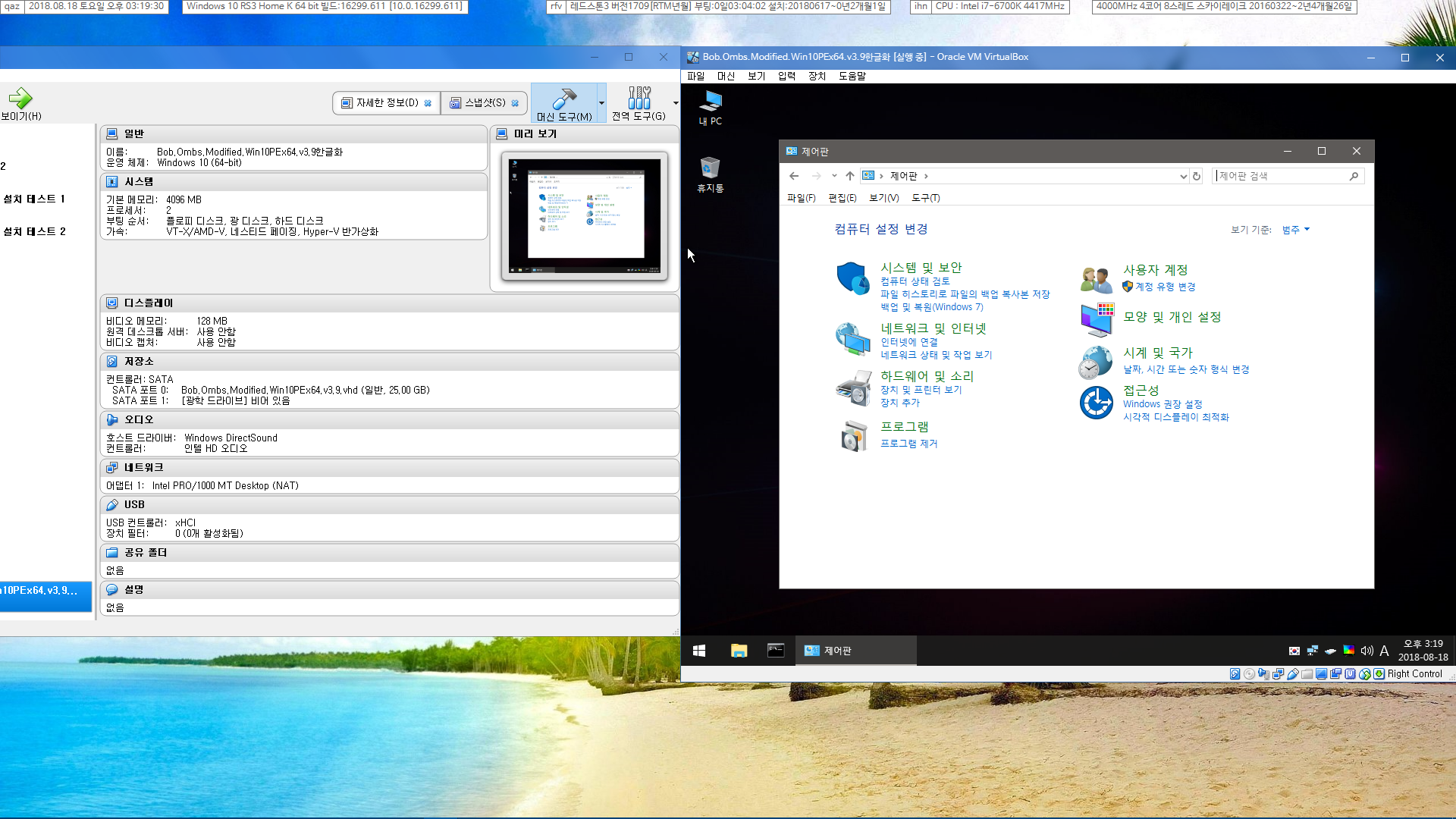Close the 스냅샷 tab via its x
Screen dimensions: 1456x819
coord(515,103)
